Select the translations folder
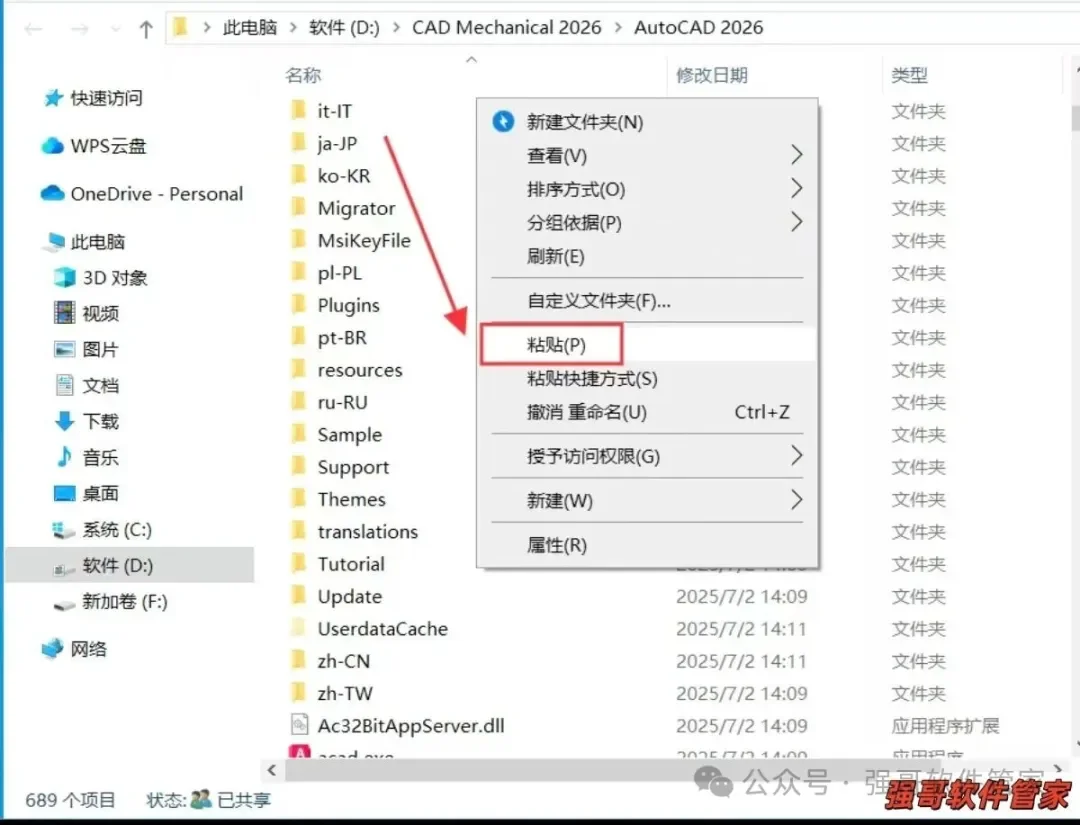The height and width of the screenshot is (825, 1080). [x=367, y=532]
